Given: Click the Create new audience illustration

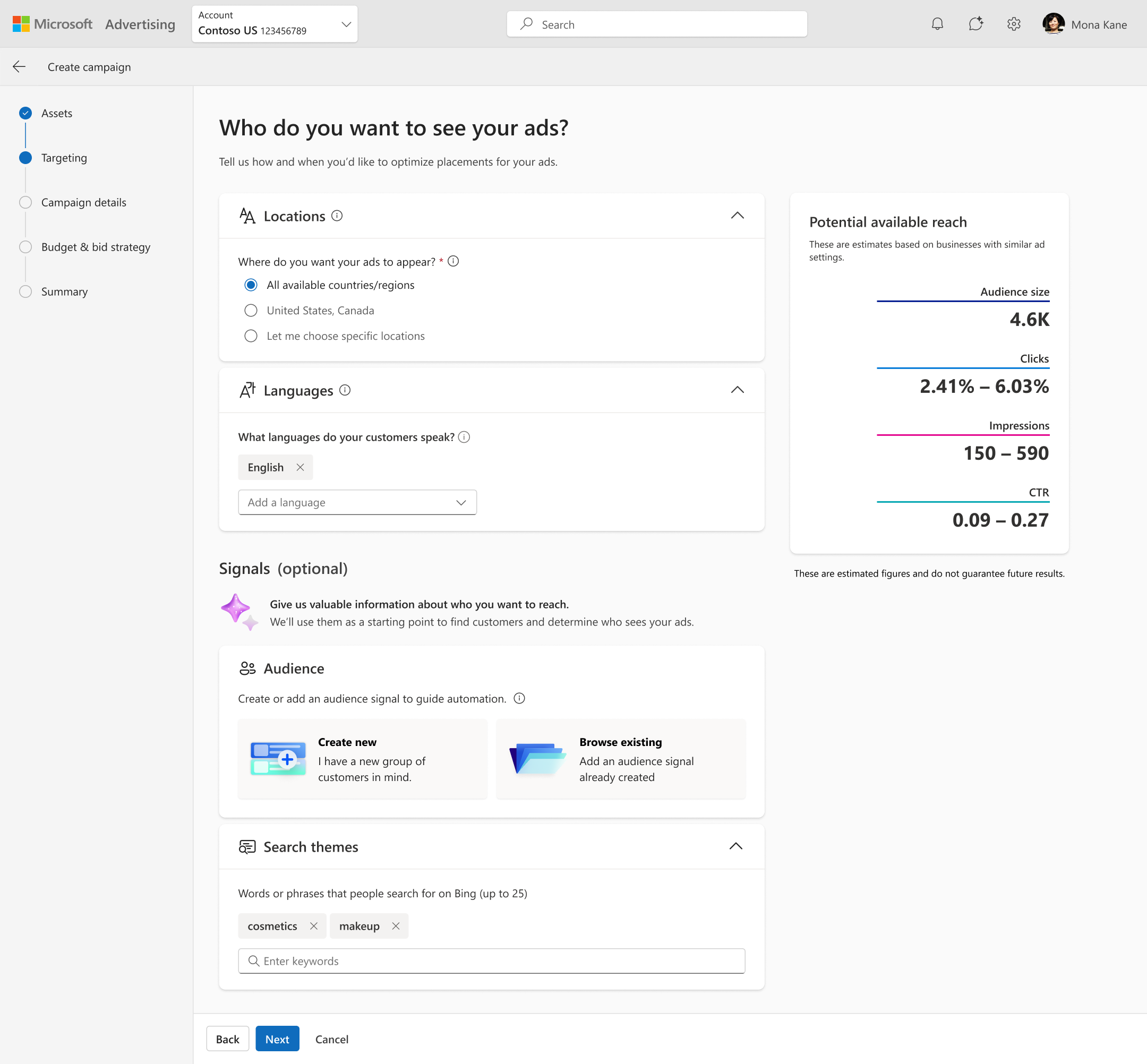Looking at the screenshot, I should (x=278, y=759).
